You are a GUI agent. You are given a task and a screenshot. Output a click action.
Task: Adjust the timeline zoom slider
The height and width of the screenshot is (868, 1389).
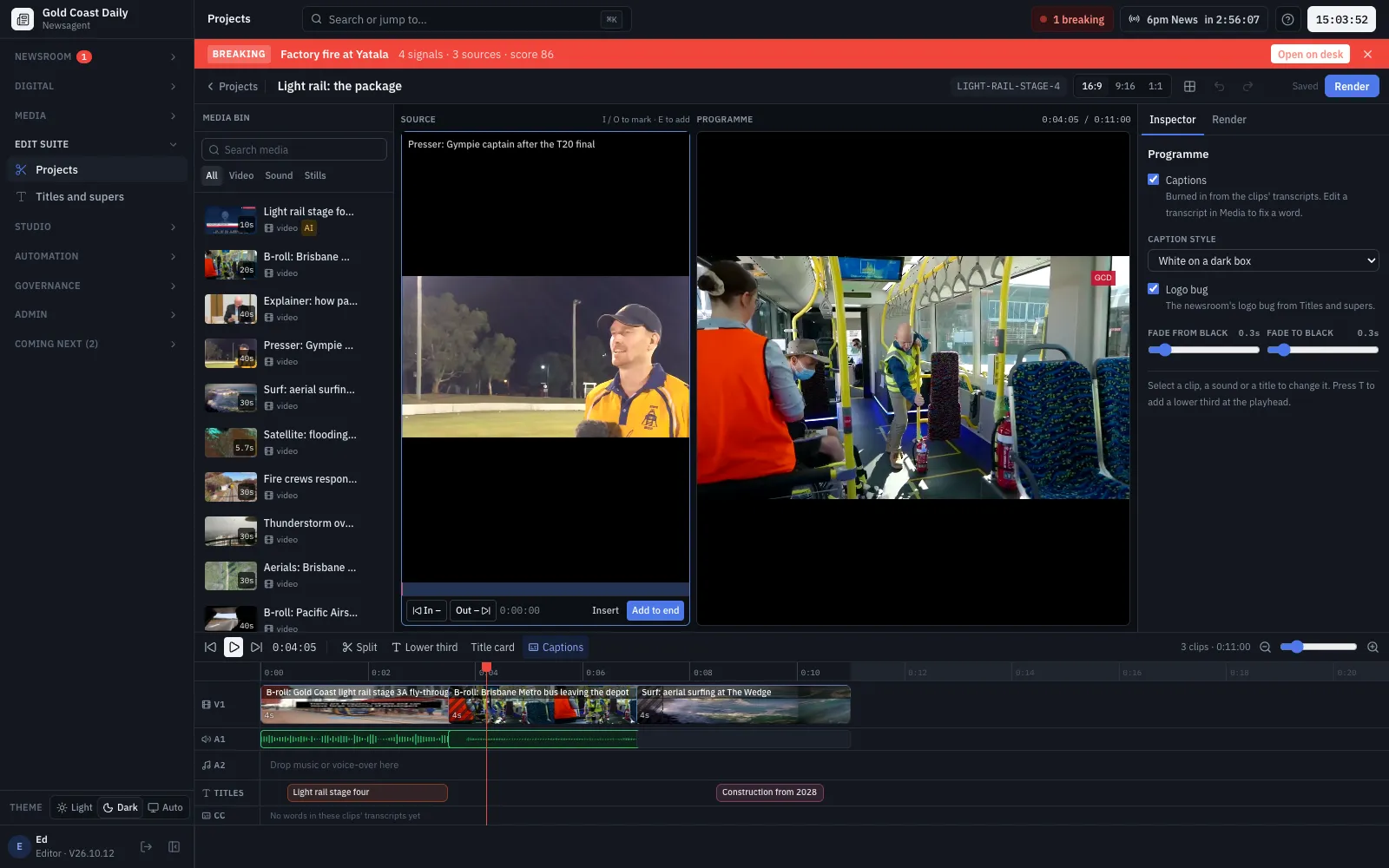click(1318, 647)
